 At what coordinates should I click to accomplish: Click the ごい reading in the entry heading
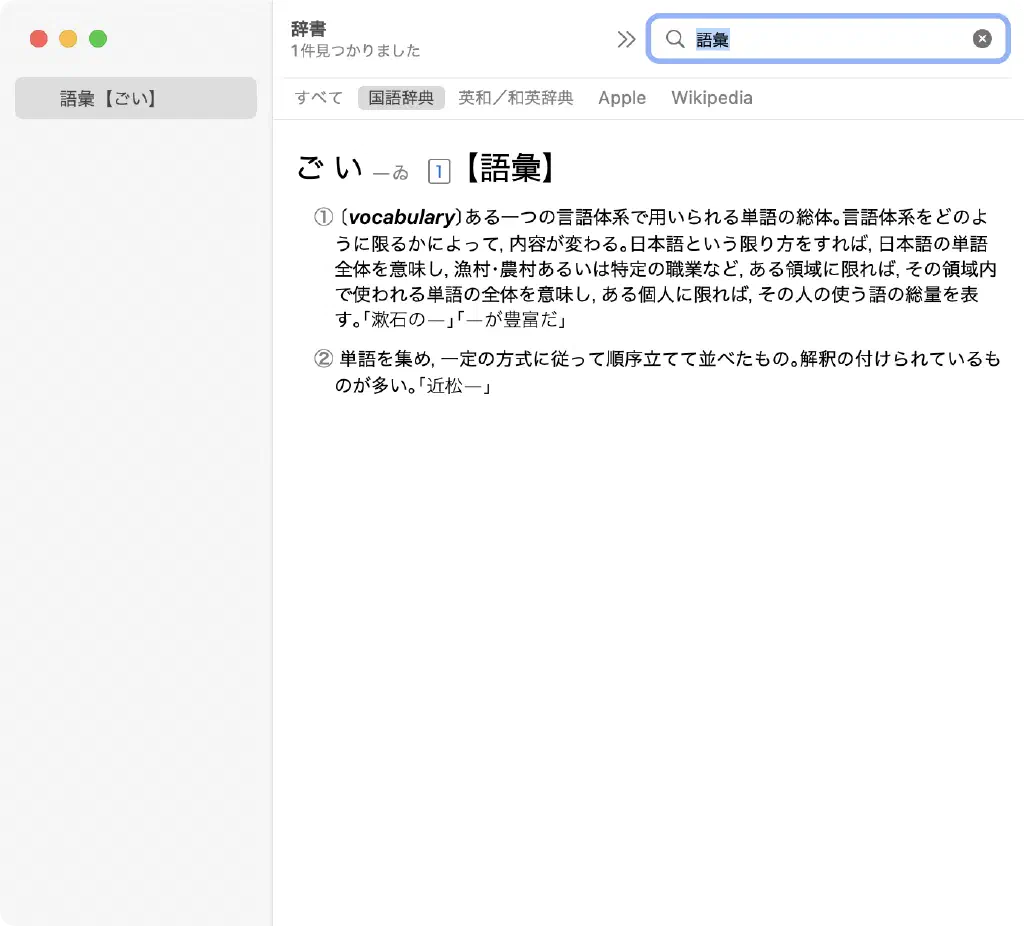(x=330, y=169)
